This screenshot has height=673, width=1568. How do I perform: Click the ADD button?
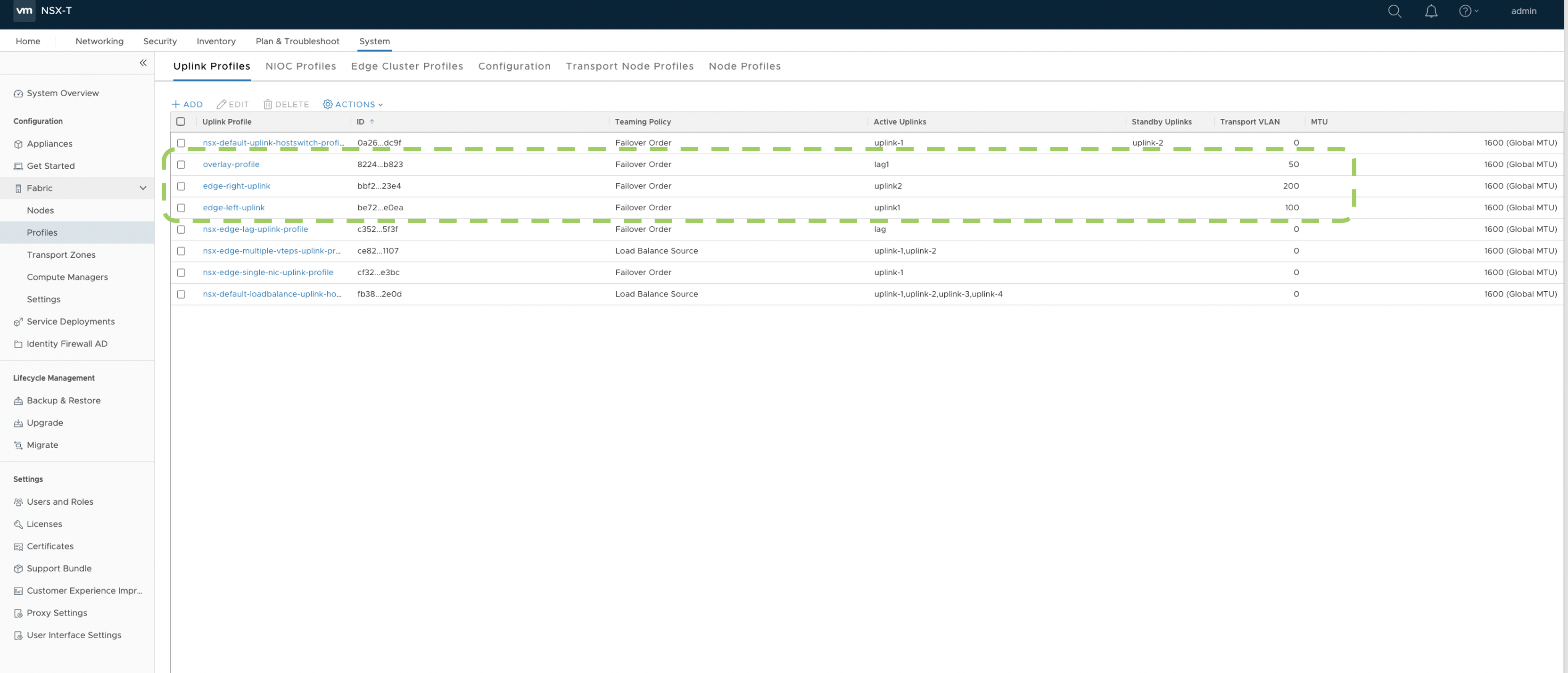[187, 104]
